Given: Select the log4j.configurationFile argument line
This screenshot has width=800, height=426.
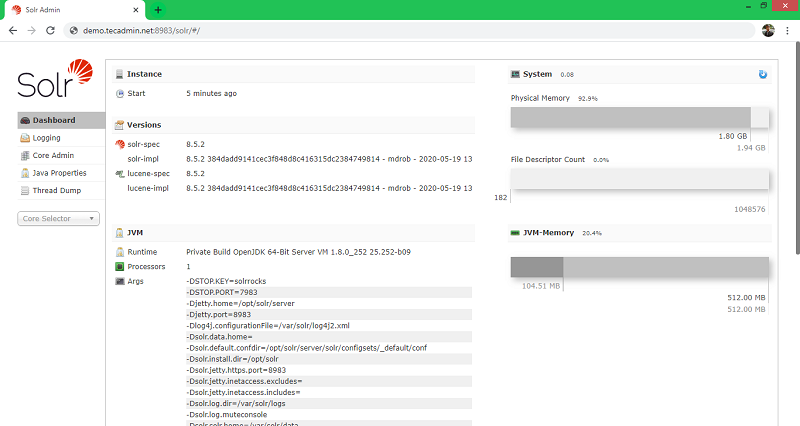Looking at the screenshot, I should pos(268,325).
